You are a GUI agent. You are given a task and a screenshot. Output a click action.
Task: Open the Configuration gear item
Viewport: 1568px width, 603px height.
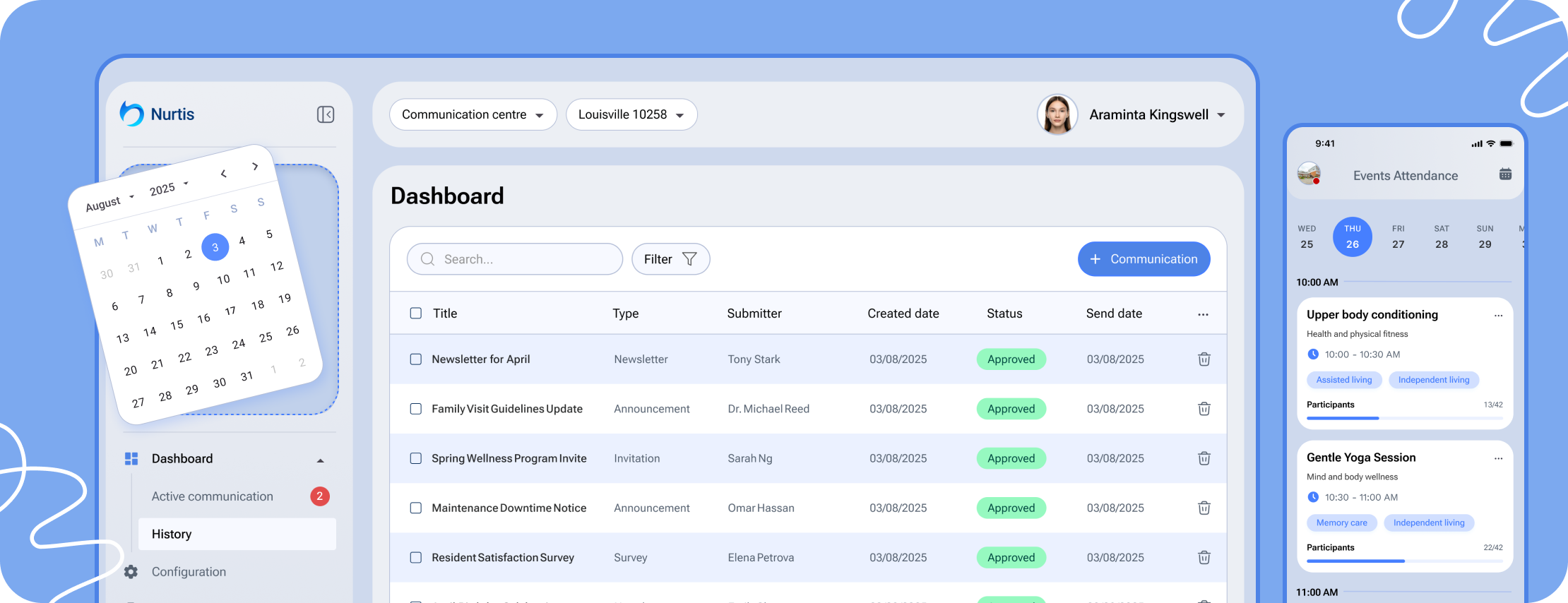188,572
